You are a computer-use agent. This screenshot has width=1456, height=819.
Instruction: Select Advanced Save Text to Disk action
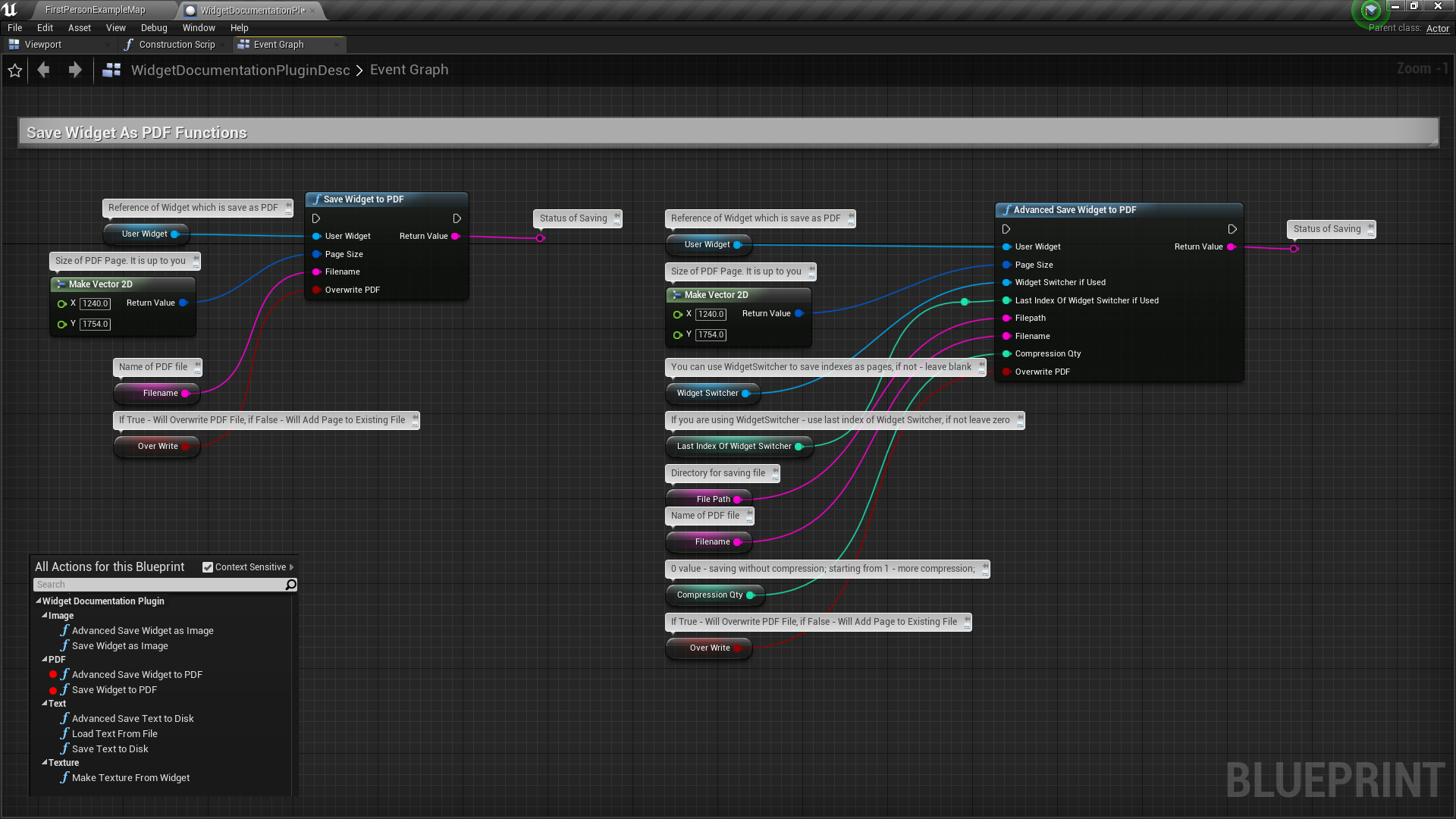(x=133, y=719)
